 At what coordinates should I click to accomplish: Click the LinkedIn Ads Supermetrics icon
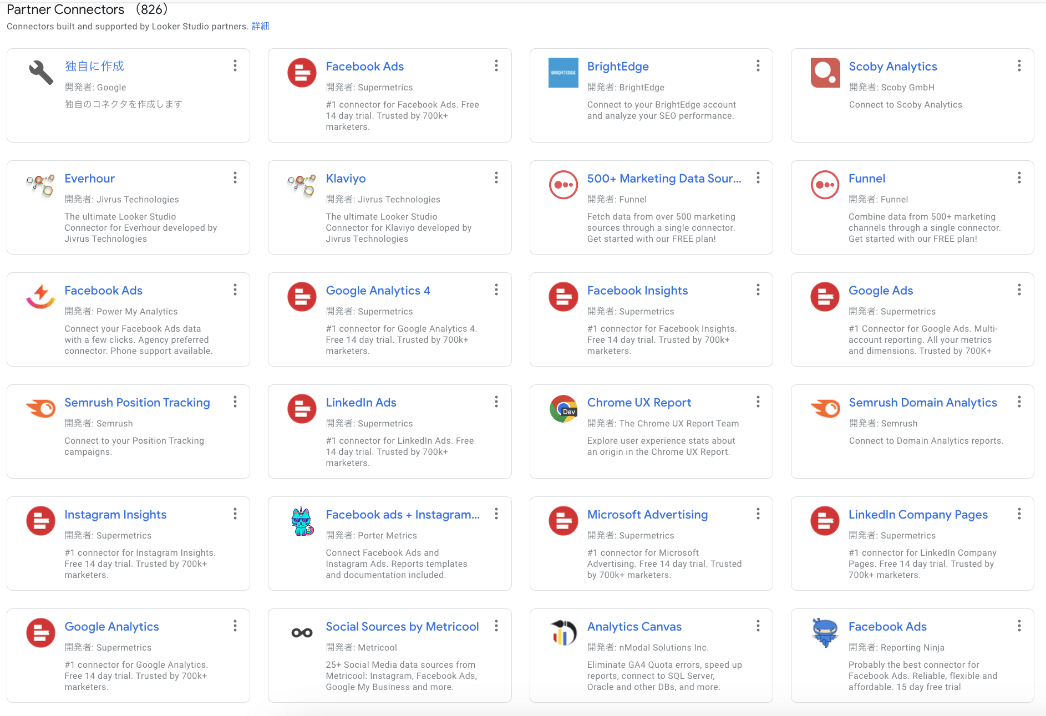[x=302, y=409]
